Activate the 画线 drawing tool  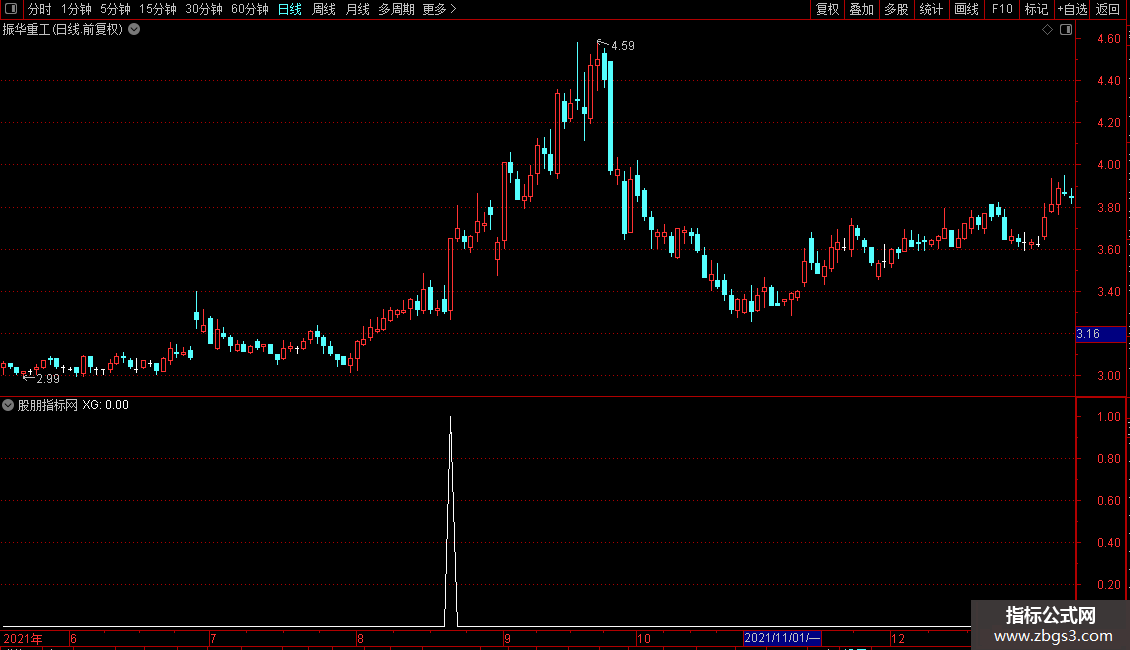click(x=966, y=9)
